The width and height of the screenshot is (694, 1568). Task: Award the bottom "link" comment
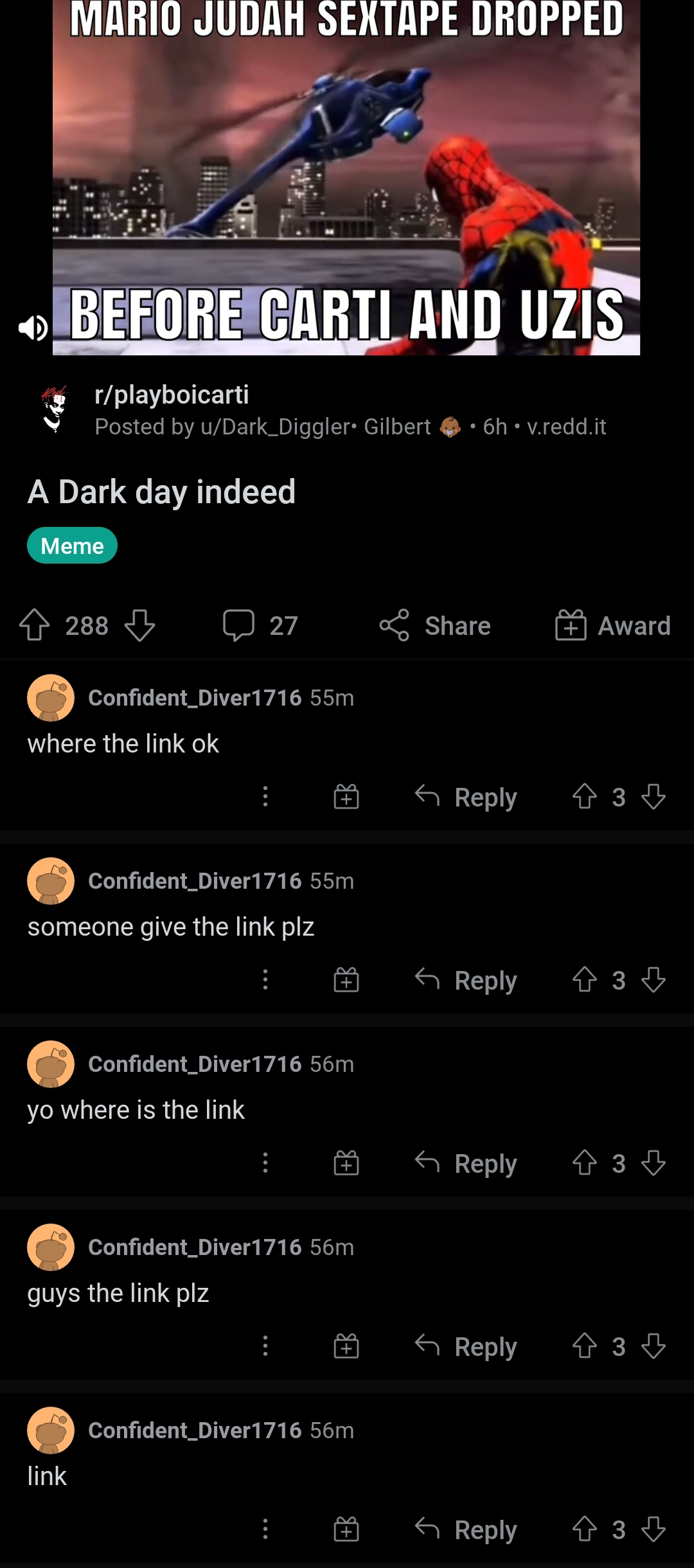coord(346,1529)
